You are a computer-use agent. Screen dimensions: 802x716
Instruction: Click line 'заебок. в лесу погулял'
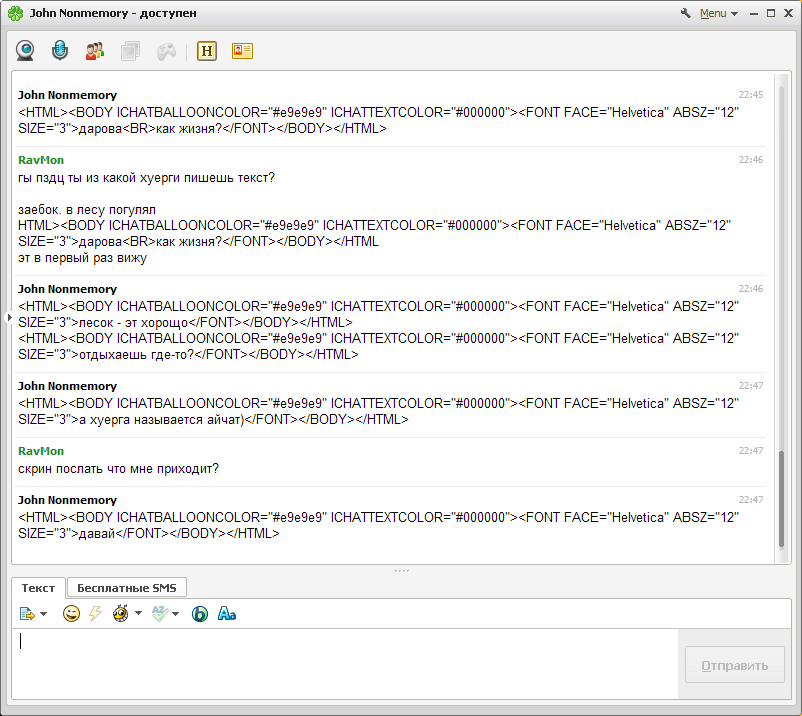pos(87,210)
